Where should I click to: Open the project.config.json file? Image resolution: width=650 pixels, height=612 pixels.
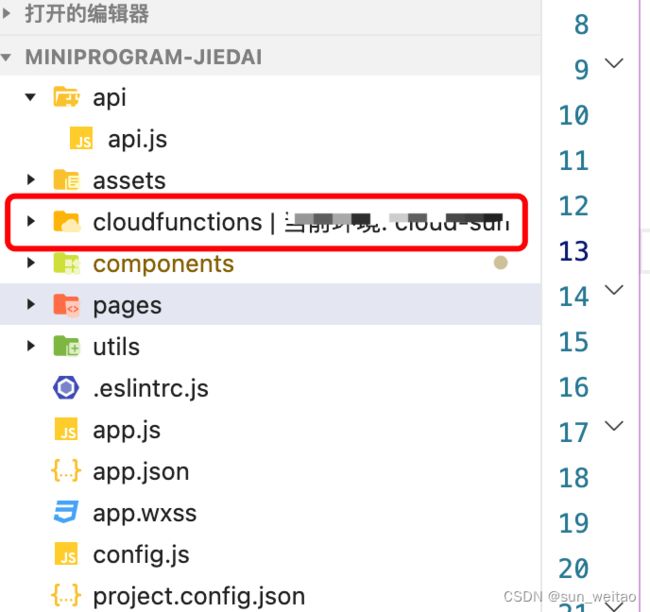coord(199,596)
